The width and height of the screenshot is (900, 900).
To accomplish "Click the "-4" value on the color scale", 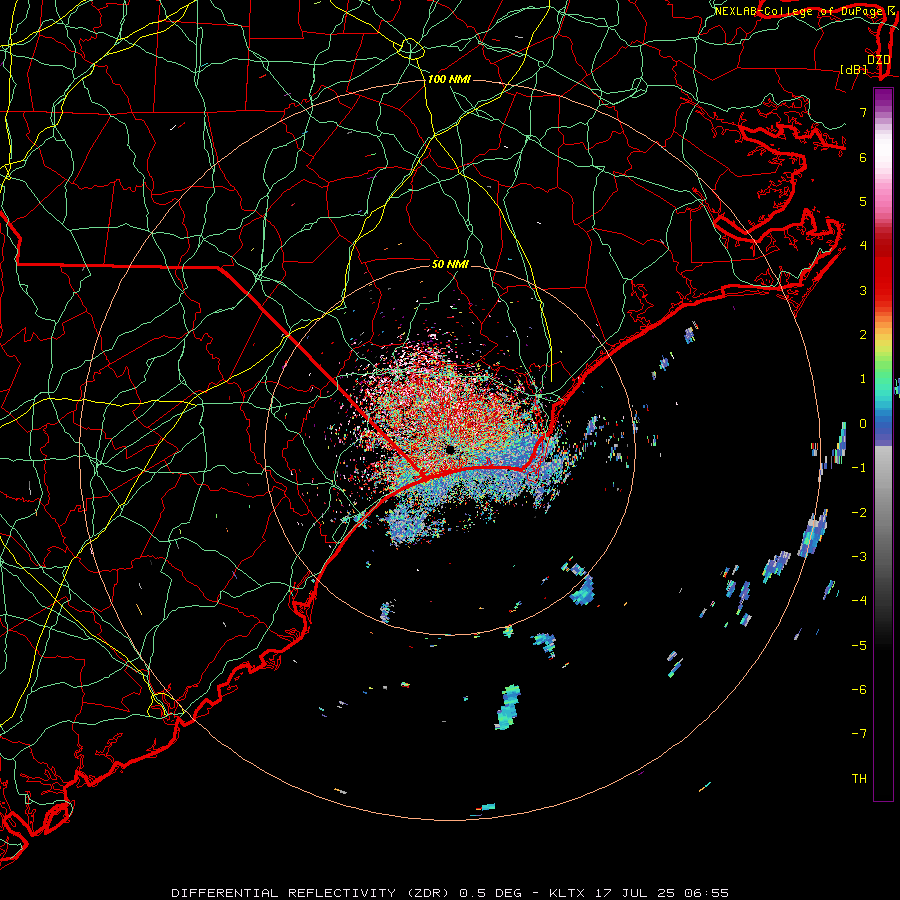I will [x=859, y=601].
